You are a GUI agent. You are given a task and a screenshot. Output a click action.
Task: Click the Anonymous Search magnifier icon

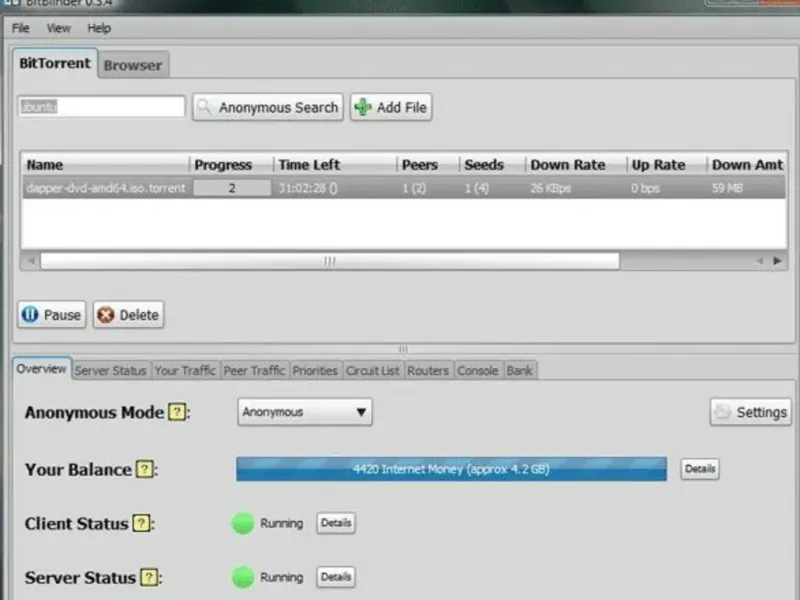205,107
